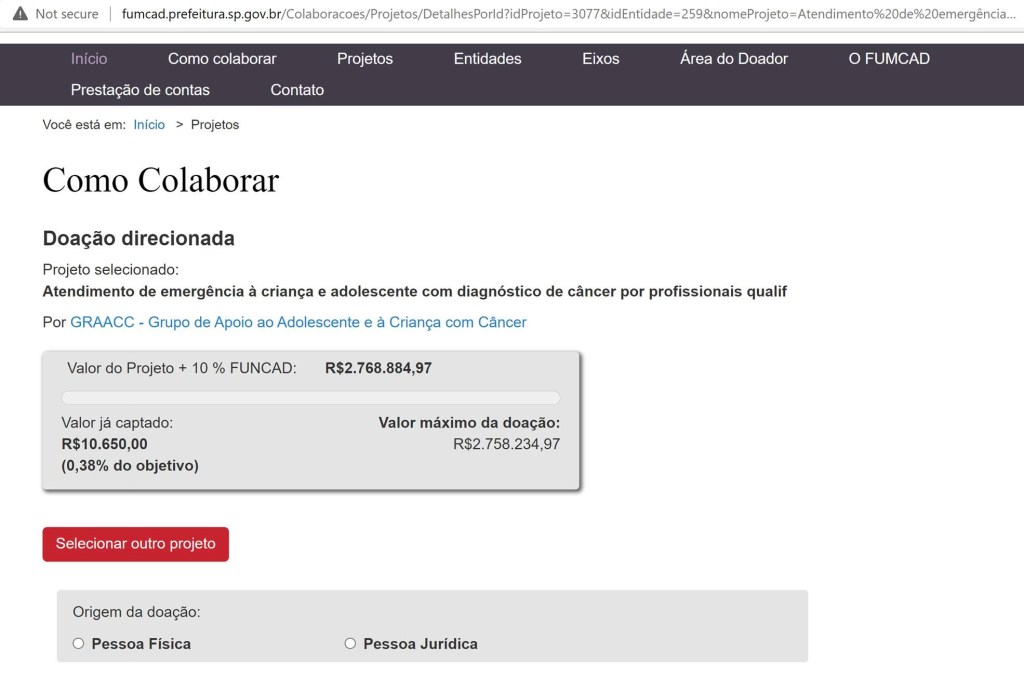Open the Entidades menu item
Screen dimensions: 1024x693
[487, 59]
